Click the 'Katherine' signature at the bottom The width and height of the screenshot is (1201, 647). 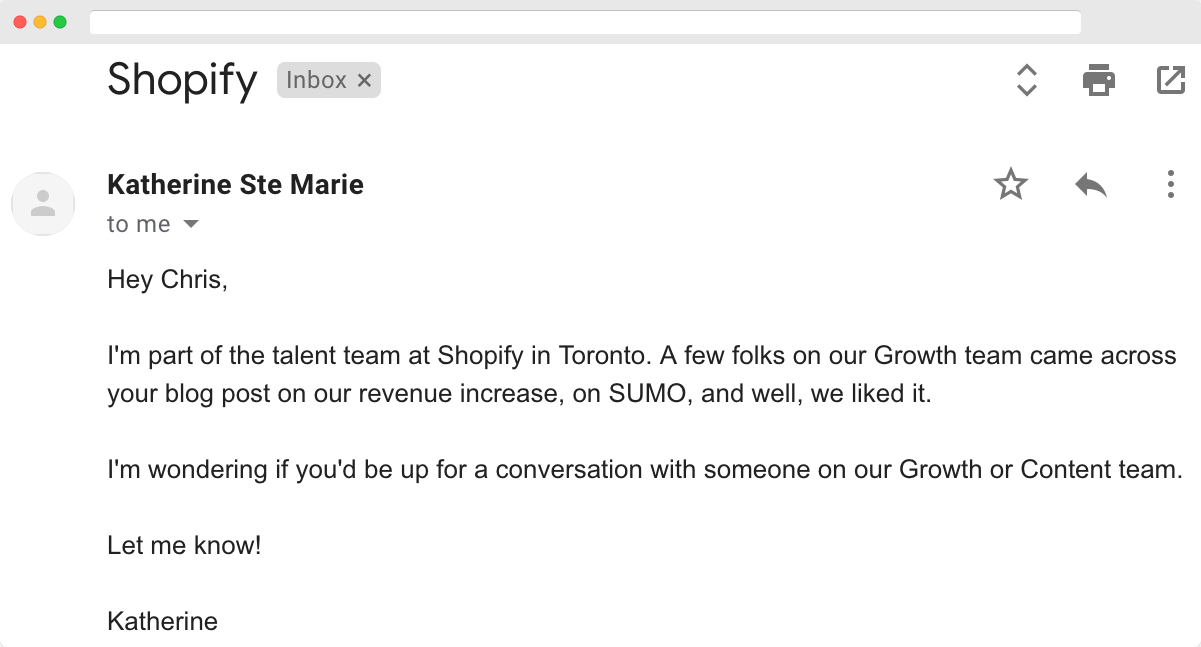(162, 621)
